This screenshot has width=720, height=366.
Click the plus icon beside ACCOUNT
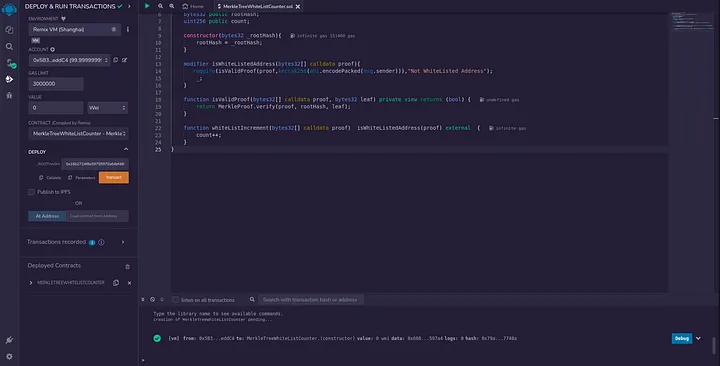point(52,49)
